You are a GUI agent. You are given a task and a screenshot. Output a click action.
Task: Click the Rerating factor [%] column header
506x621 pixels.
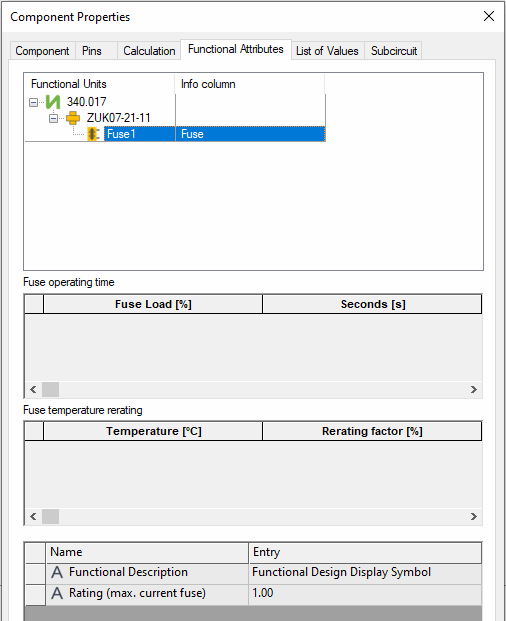click(x=372, y=431)
